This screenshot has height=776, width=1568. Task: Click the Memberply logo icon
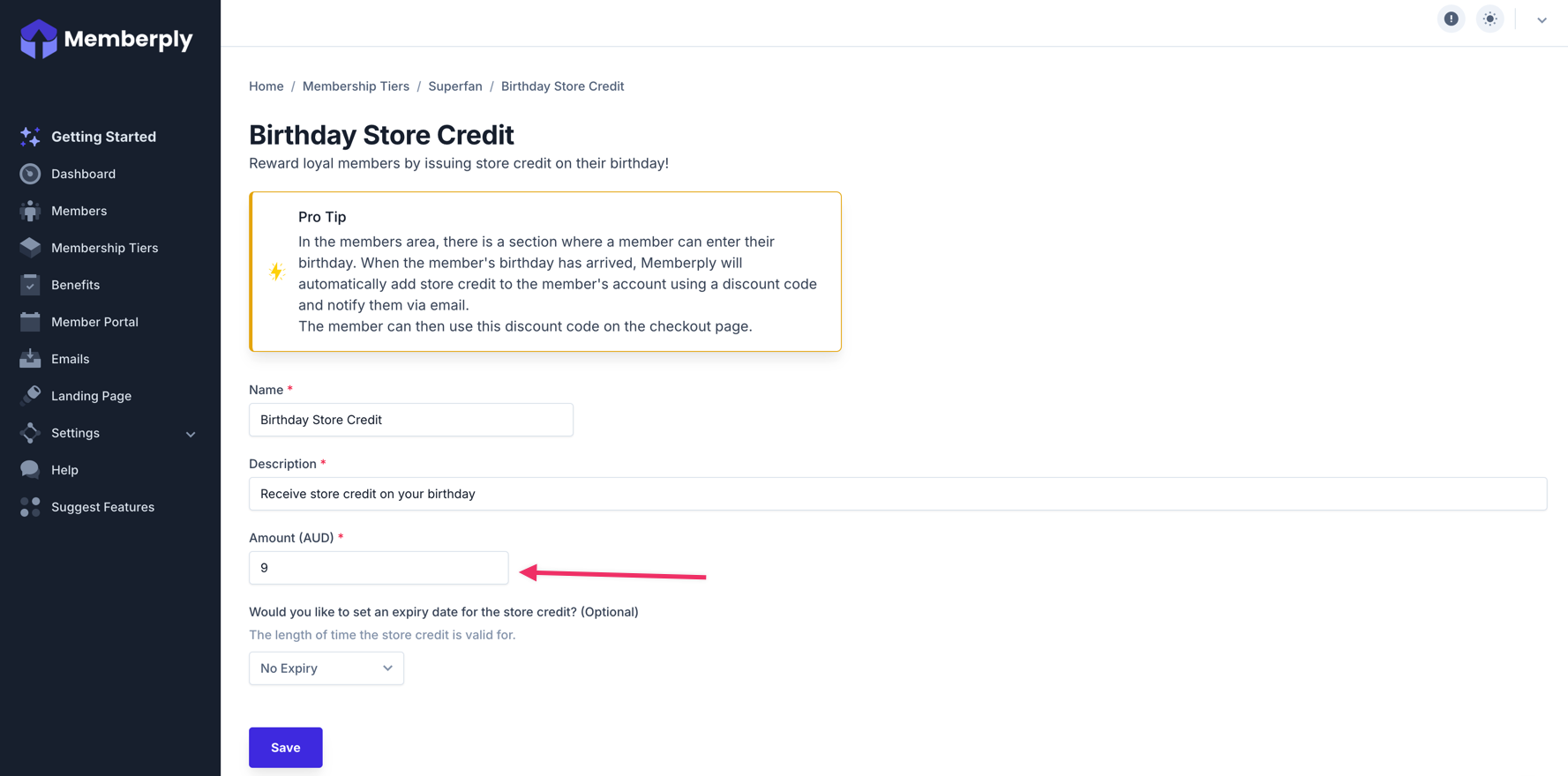39,39
